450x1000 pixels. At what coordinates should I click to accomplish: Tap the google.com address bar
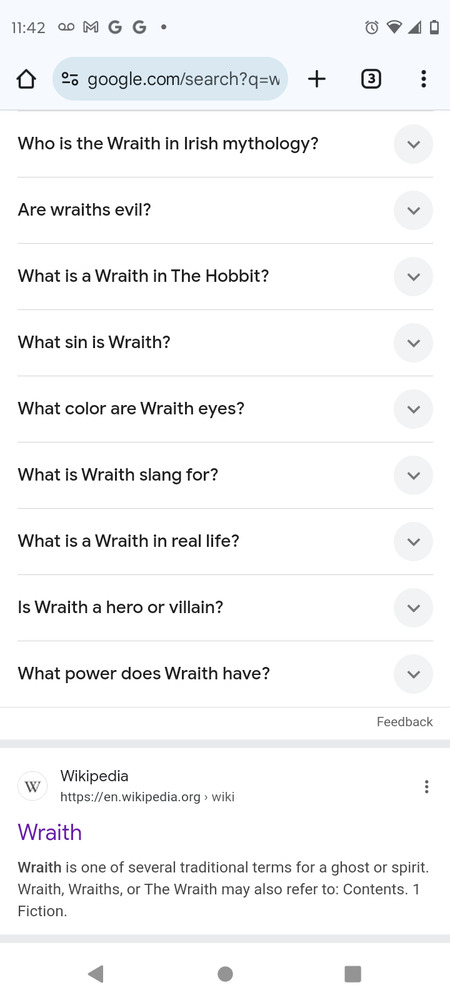[x=170, y=79]
